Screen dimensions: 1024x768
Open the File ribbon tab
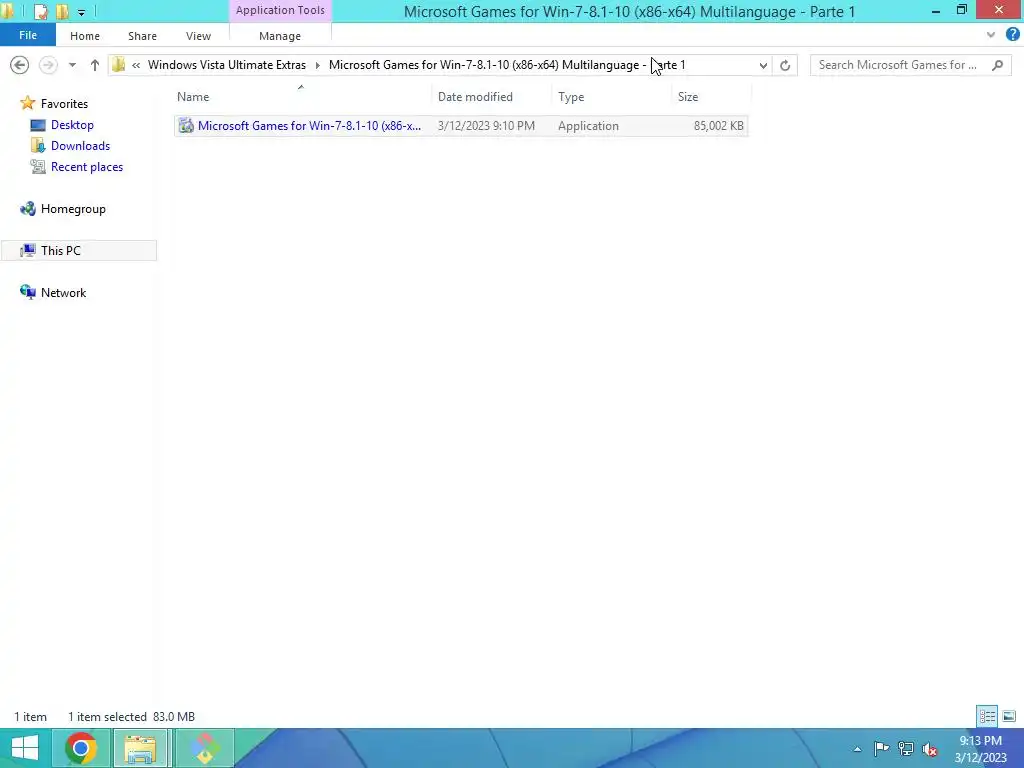[27, 35]
